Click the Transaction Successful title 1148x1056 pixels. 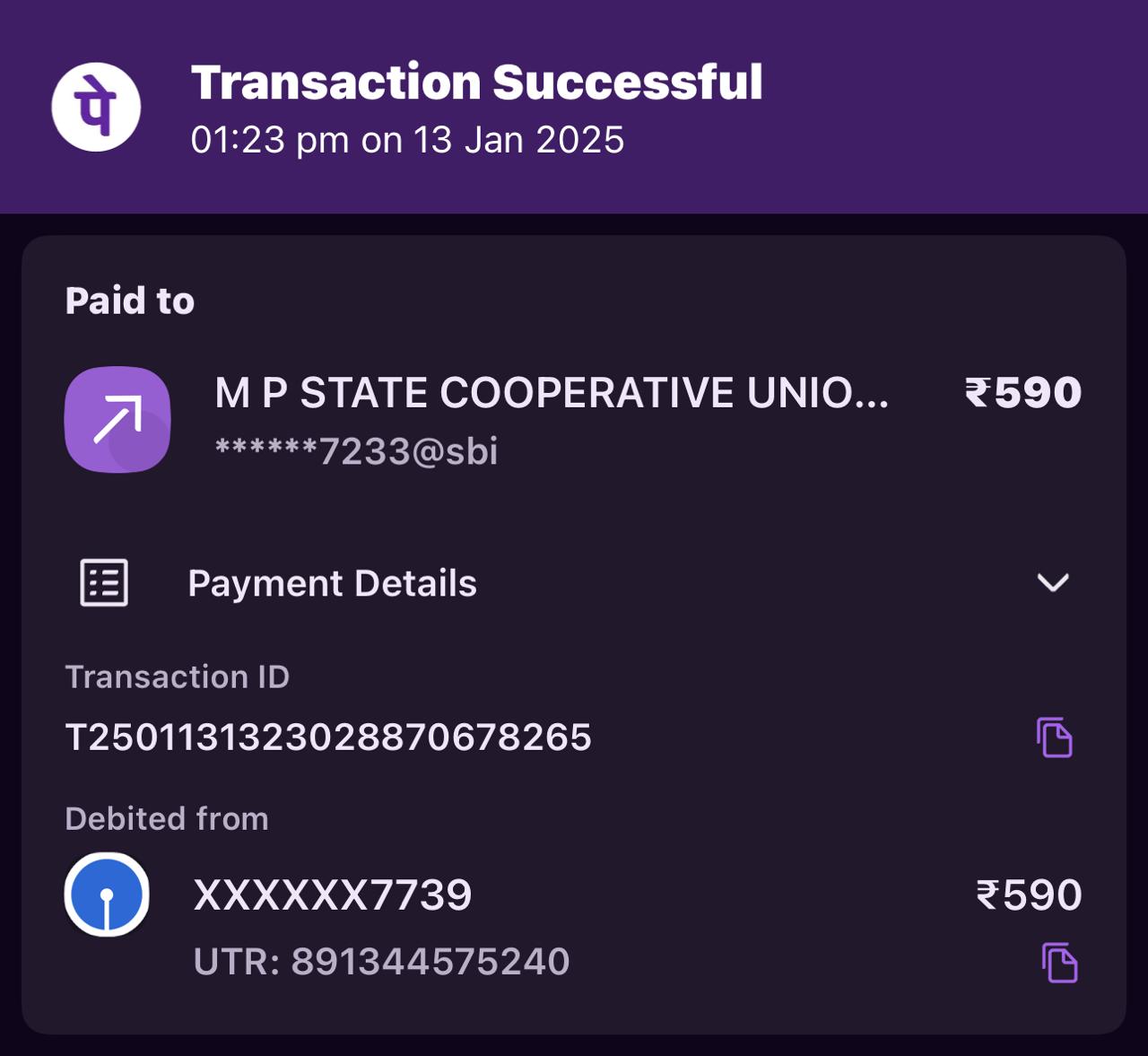point(476,83)
